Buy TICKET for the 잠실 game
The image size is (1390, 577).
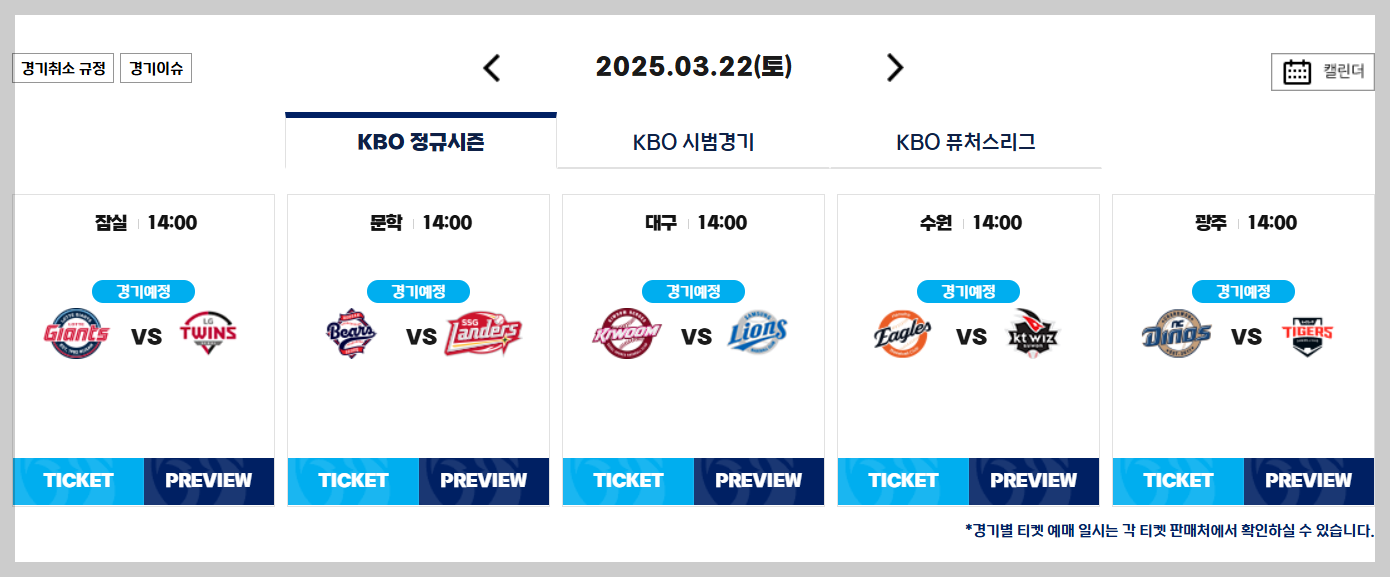click(x=77, y=481)
